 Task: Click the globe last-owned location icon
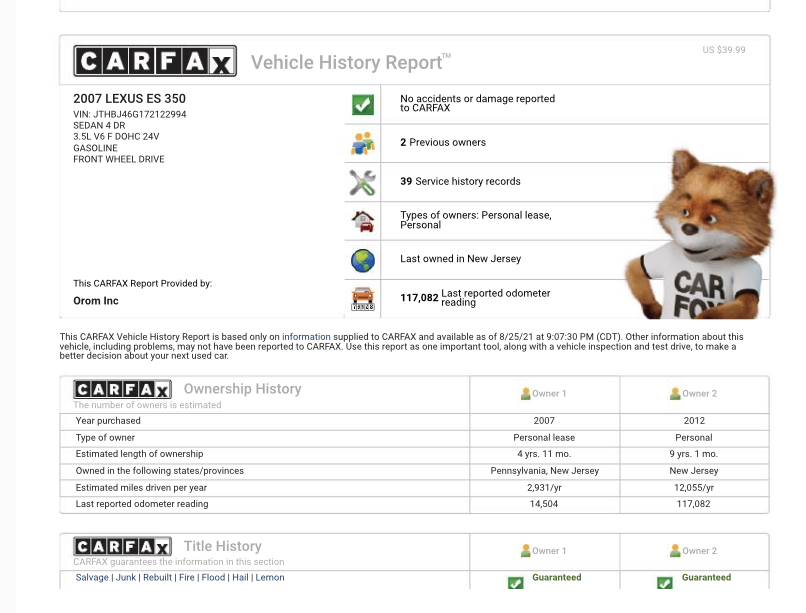[x=363, y=261]
